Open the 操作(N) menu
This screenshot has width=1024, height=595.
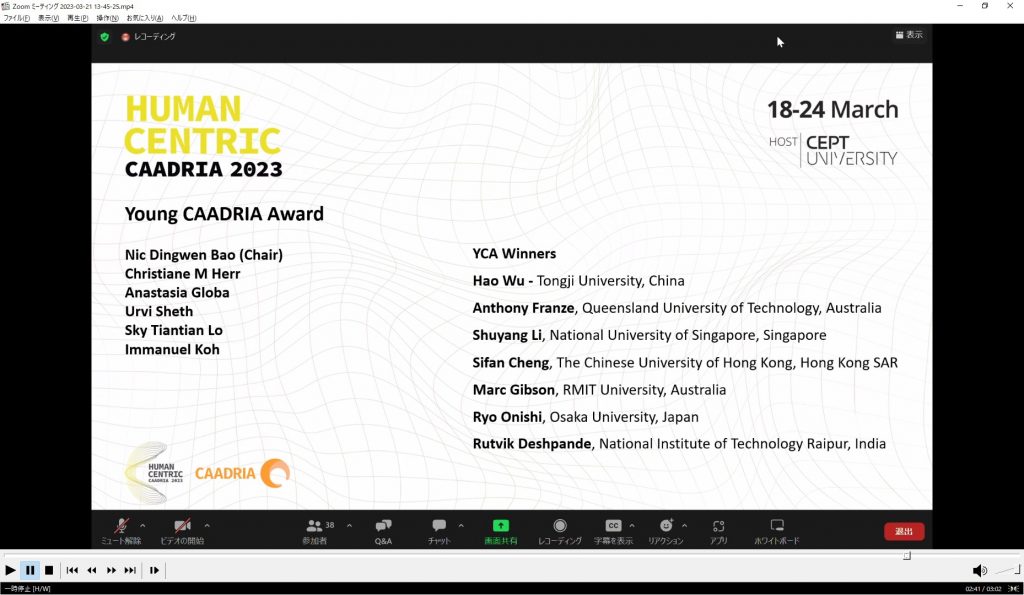point(107,18)
